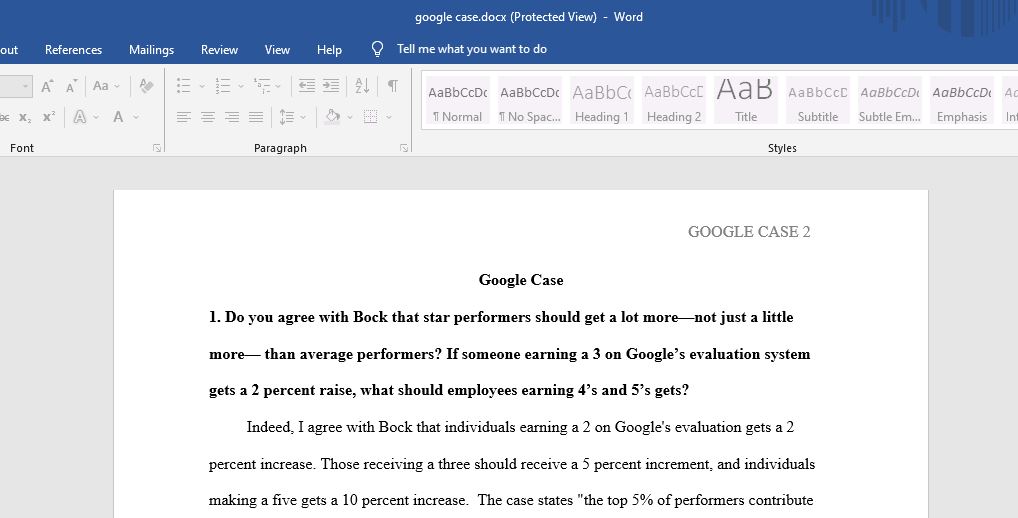1018x518 pixels.
Task: Toggle Show/Hide paragraph marks
Action: [393, 86]
